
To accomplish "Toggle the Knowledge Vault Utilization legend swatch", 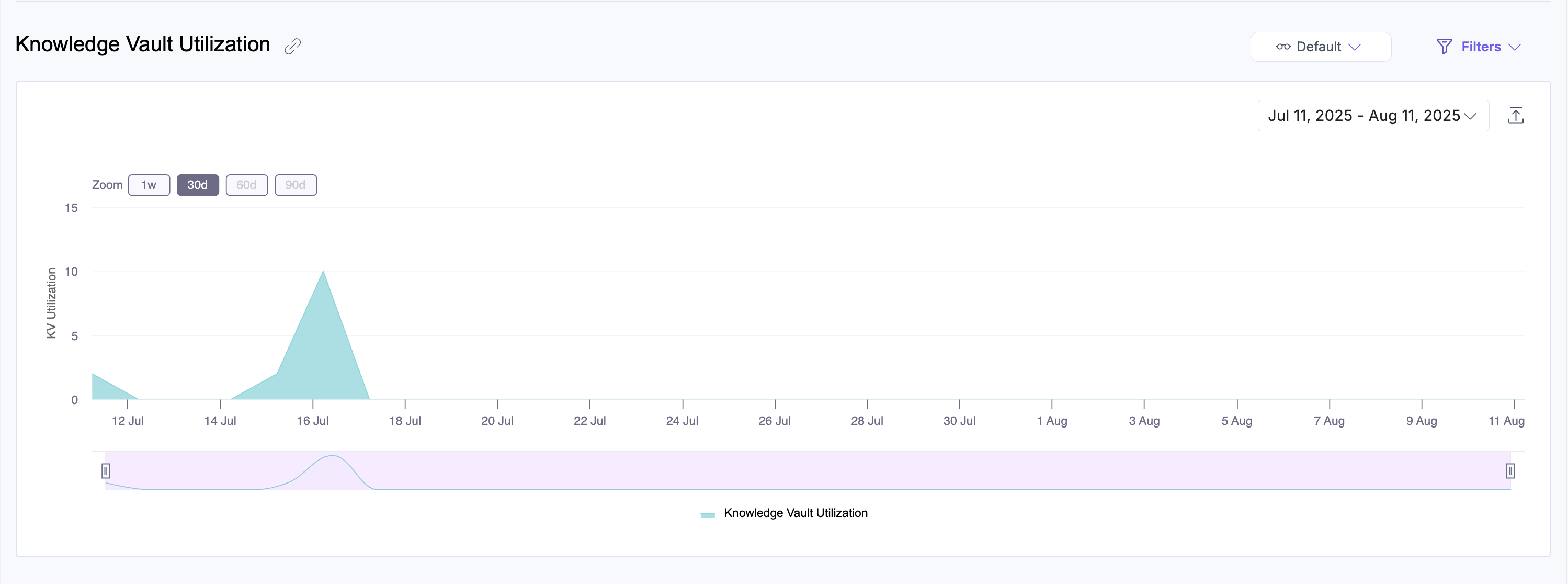I will click(707, 514).
